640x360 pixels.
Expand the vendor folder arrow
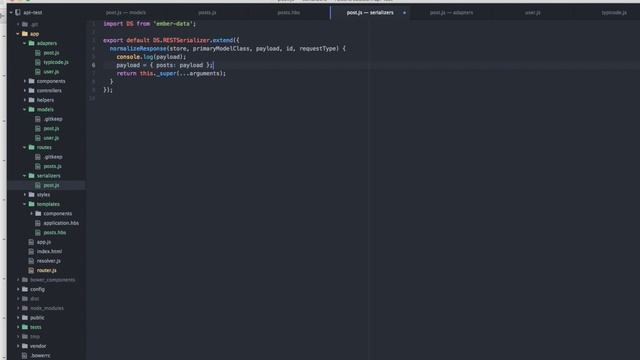pos(18,346)
